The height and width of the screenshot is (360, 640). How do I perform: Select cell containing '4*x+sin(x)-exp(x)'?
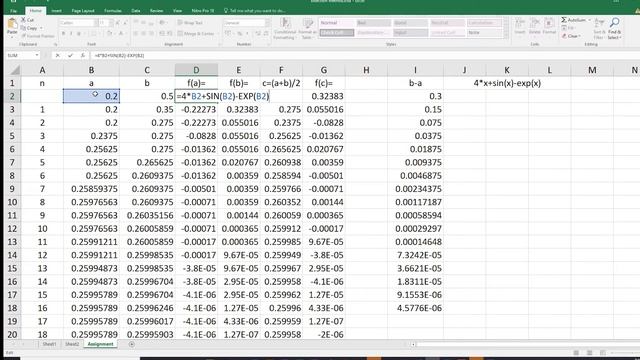click(x=507, y=83)
